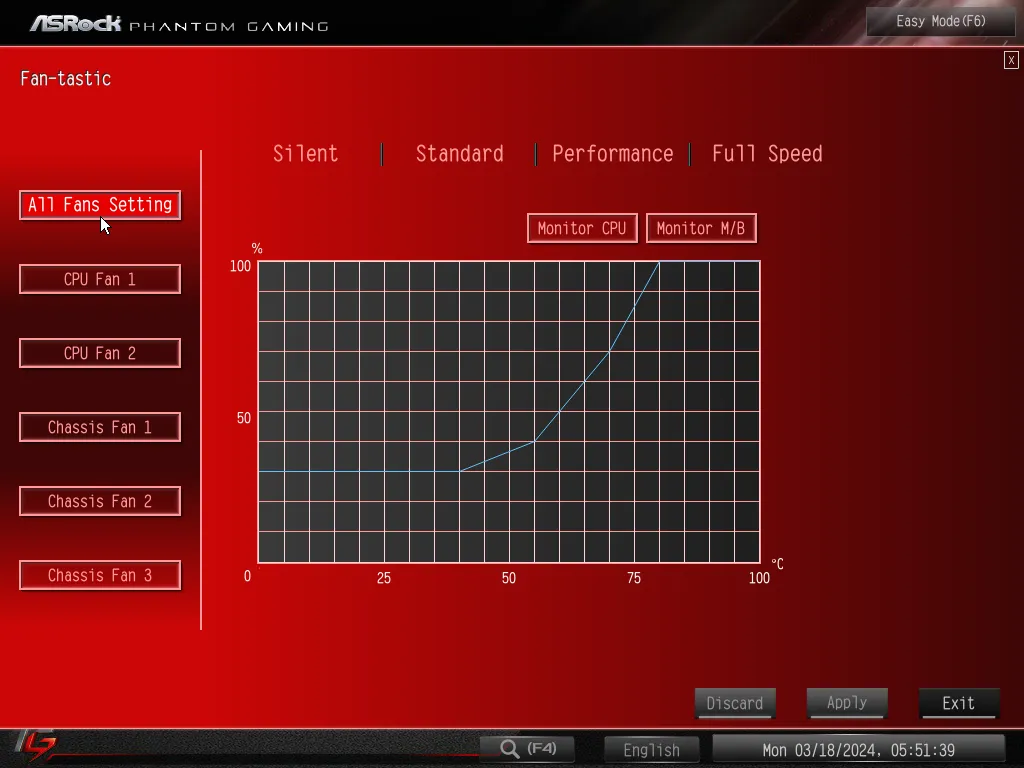Viewport: 1024px width, 768px height.
Task: Choose Chassis Fan 2
Action: 100,501
